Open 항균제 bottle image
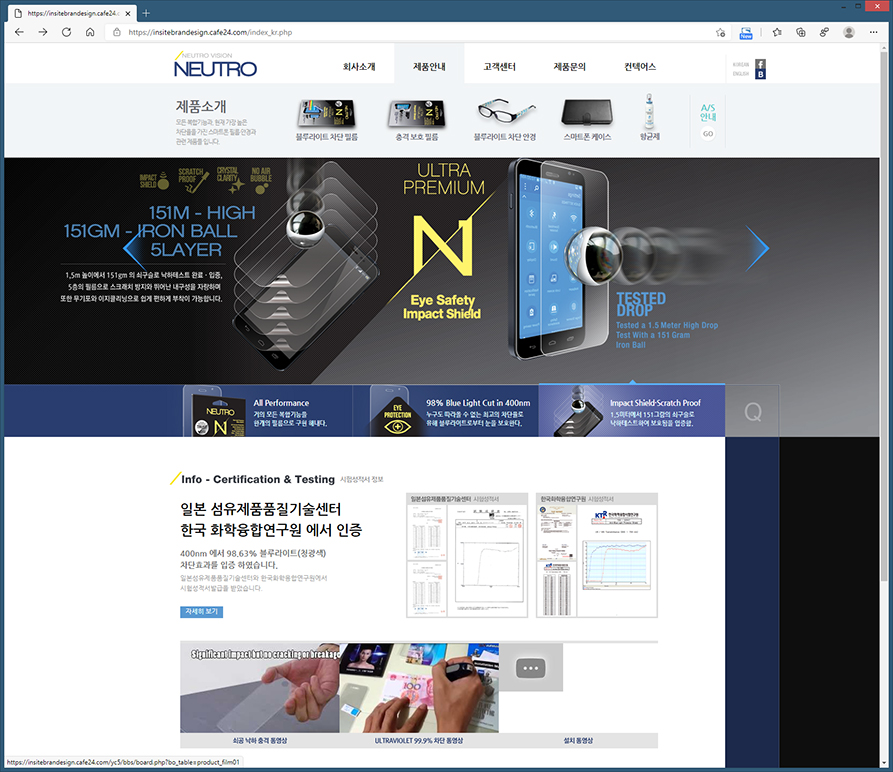Viewport: 893px width, 772px height. pyautogui.click(x=649, y=112)
